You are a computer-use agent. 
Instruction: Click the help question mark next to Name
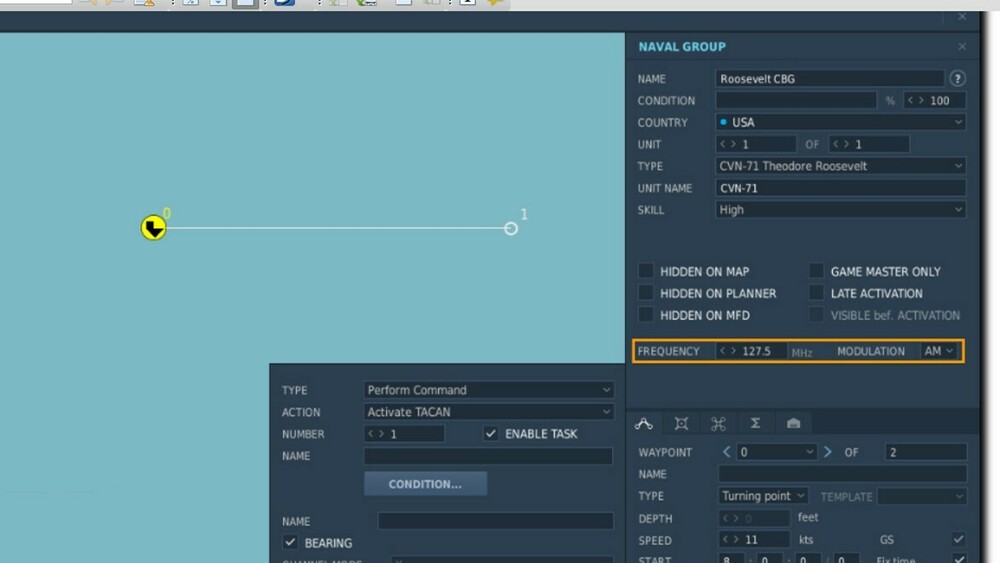coord(957,78)
